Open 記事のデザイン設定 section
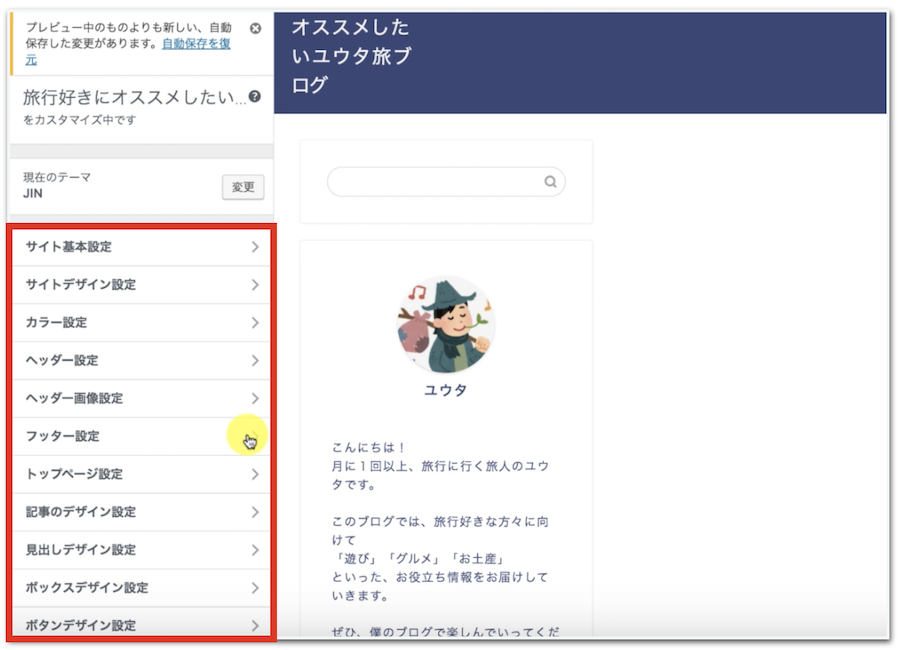Viewport: 900px width, 650px height. pyautogui.click(x=140, y=512)
